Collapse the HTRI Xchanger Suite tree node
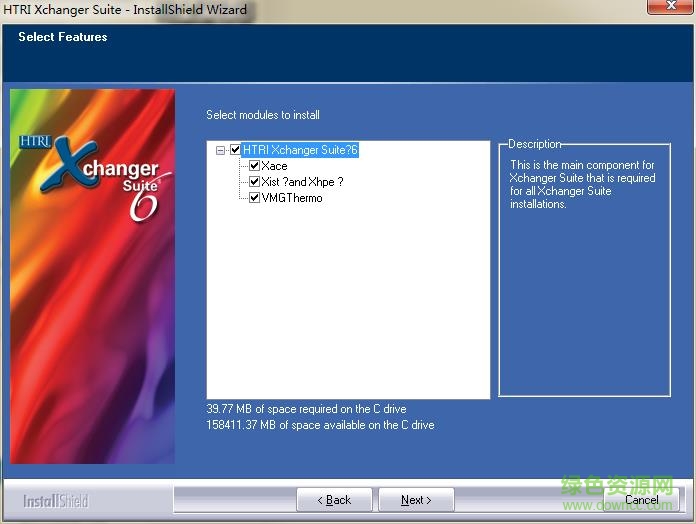 [x=221, y=150]
